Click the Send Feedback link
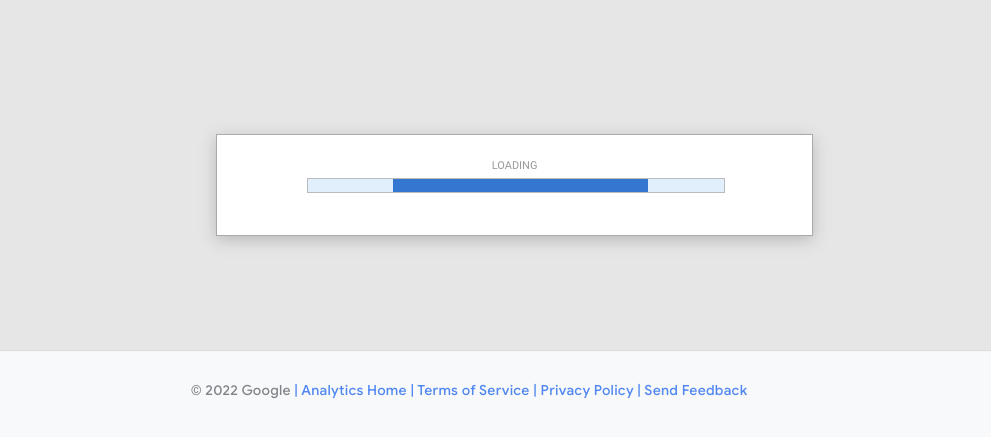This screenshot has height=437, width=991. 695,390
